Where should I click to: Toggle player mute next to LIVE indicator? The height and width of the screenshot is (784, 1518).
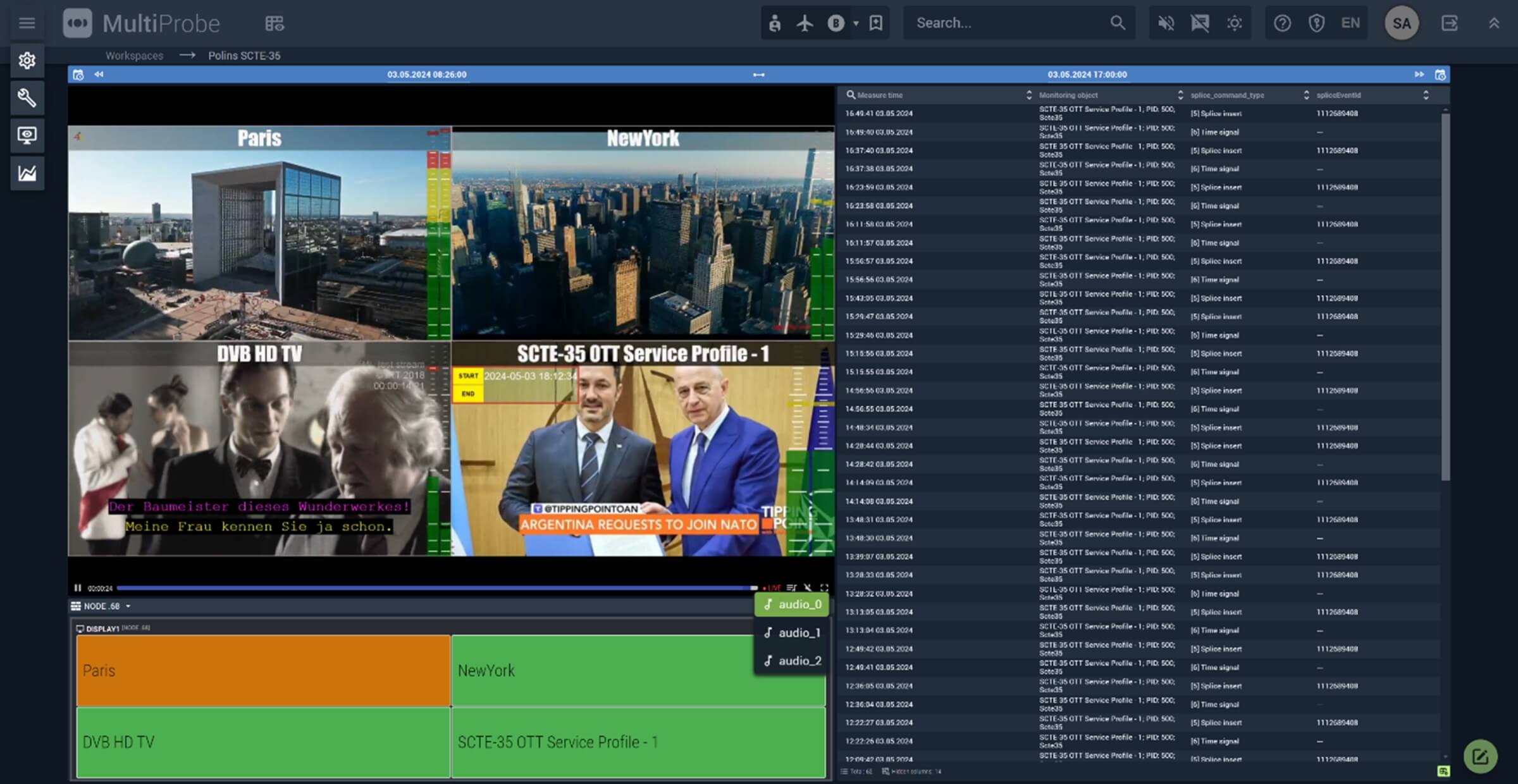pyautogui.click(x=808, y=588)
